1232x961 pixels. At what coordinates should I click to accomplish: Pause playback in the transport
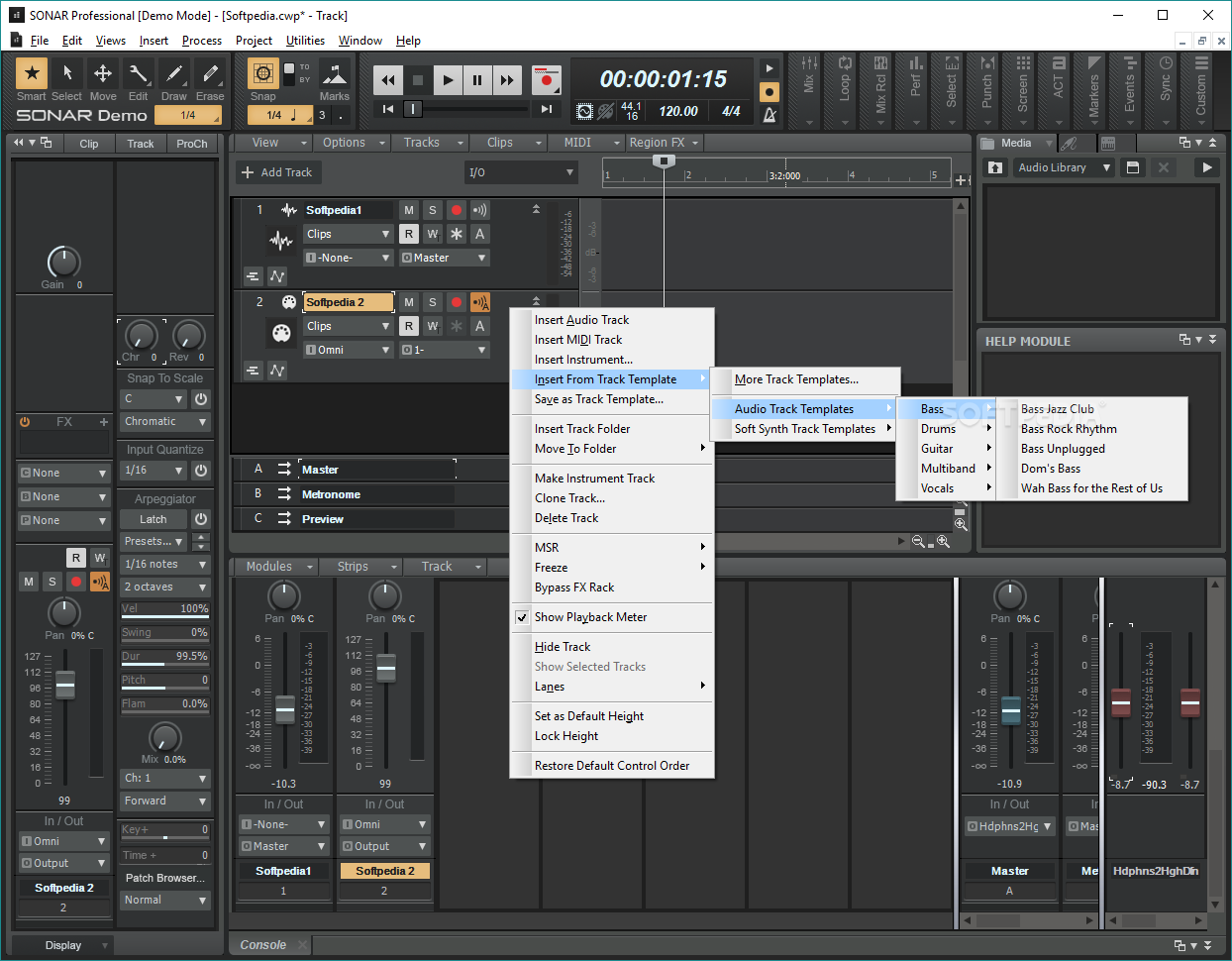(477, 80)
